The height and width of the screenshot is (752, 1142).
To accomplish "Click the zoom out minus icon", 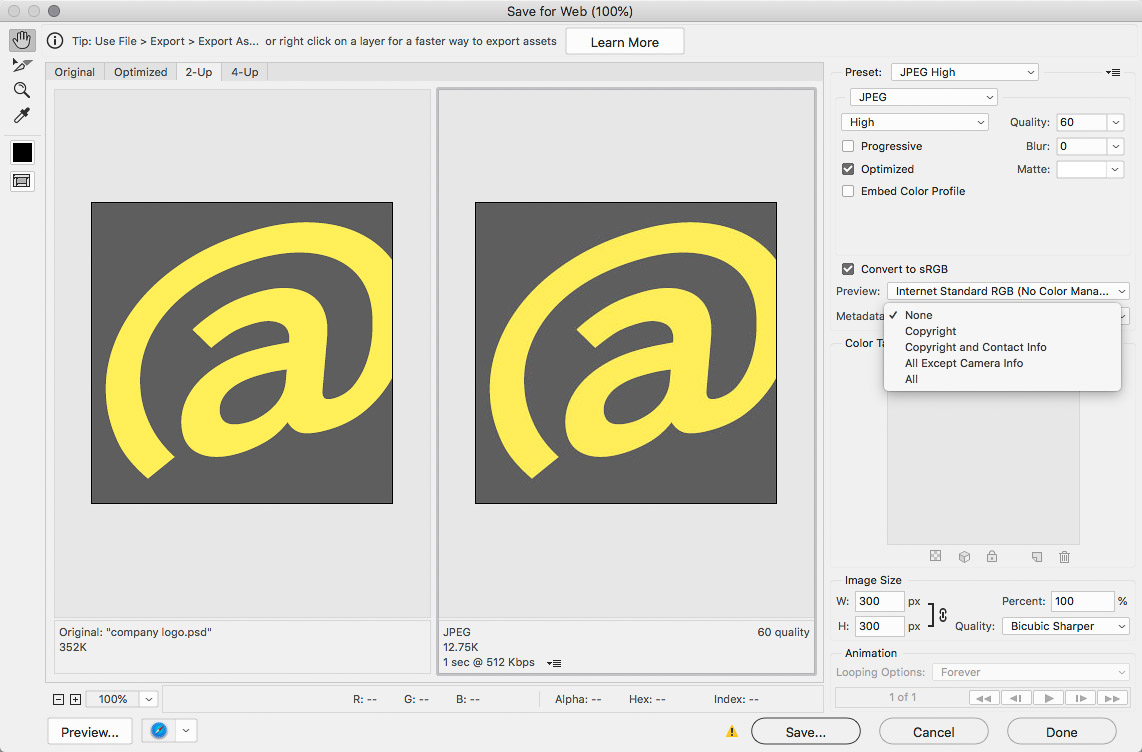I will [x=58, y=700].
